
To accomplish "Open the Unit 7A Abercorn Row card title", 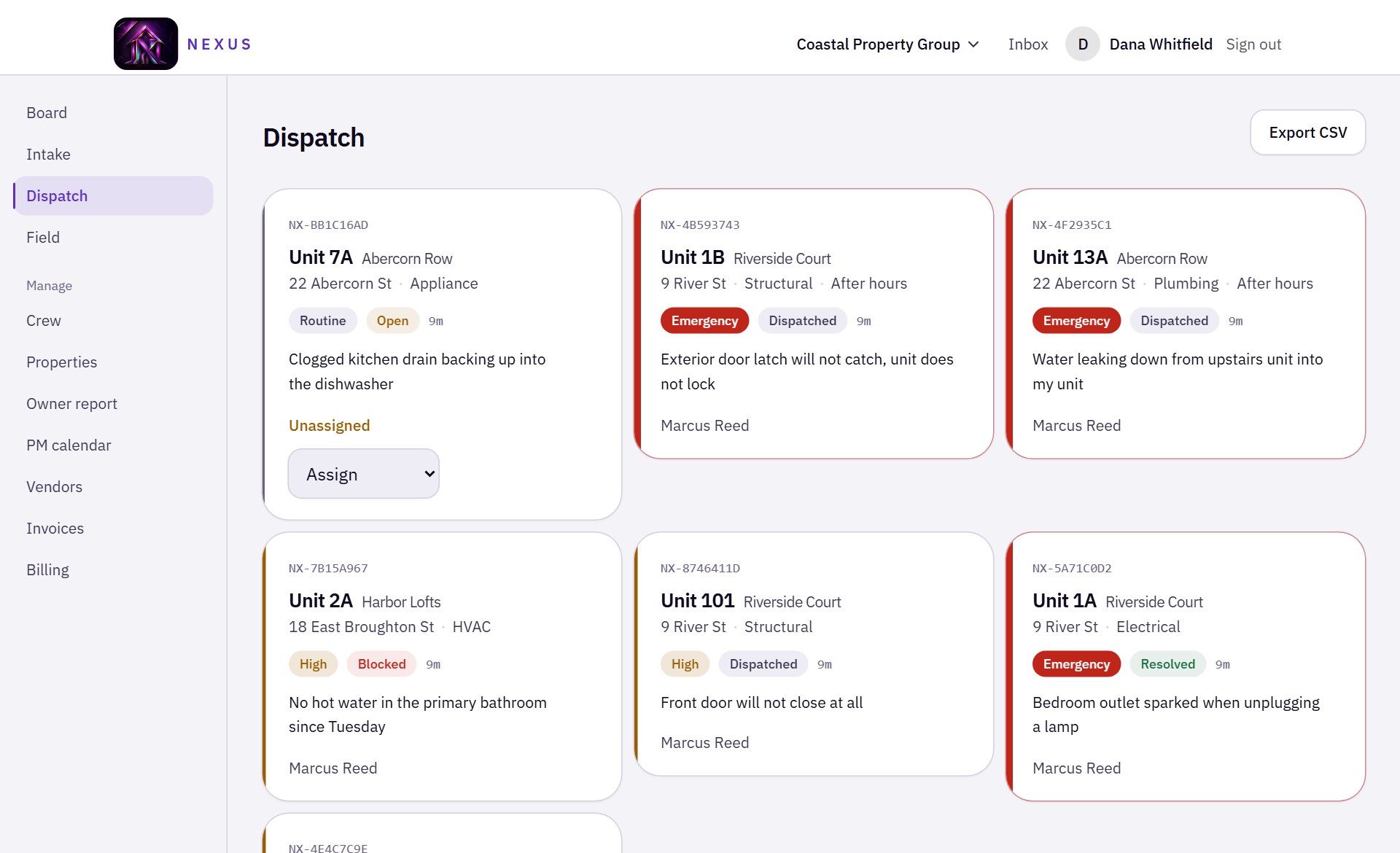I will [x=370, y=258].
